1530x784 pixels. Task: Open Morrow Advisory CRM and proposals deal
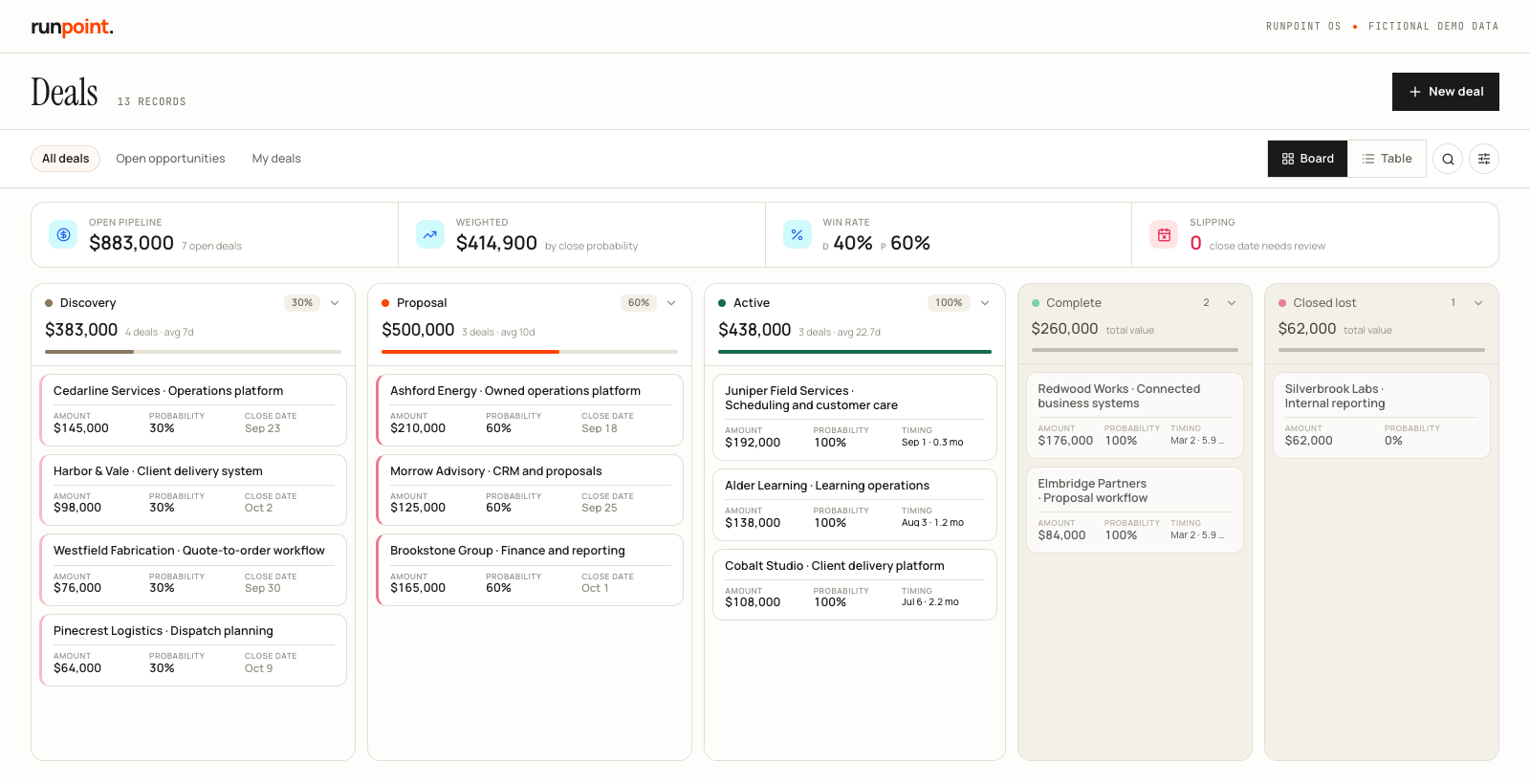coord(530,490)
